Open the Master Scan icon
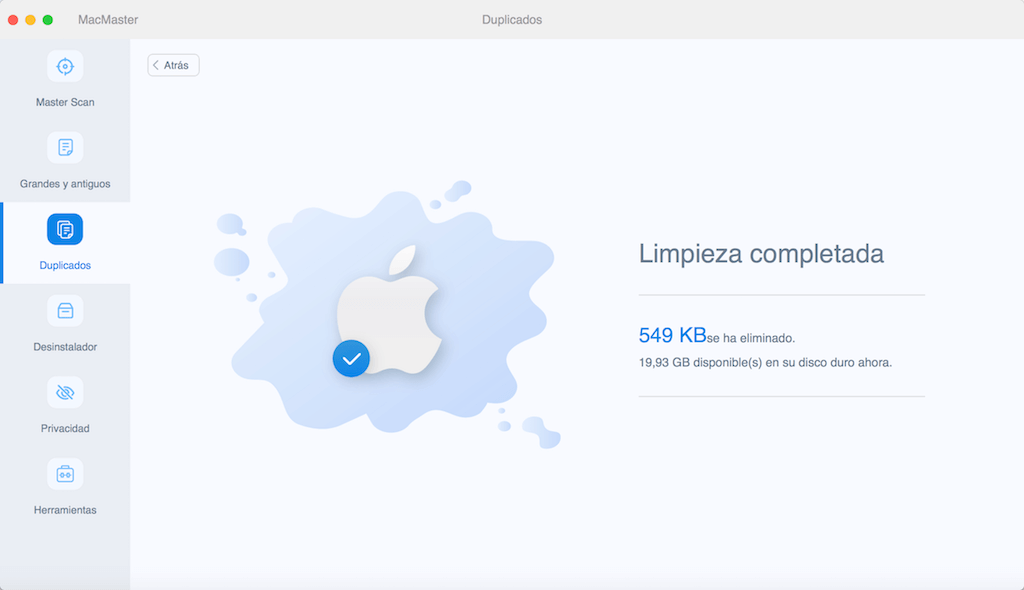Viewport: 1024px width, 590px height. [65, 66]
